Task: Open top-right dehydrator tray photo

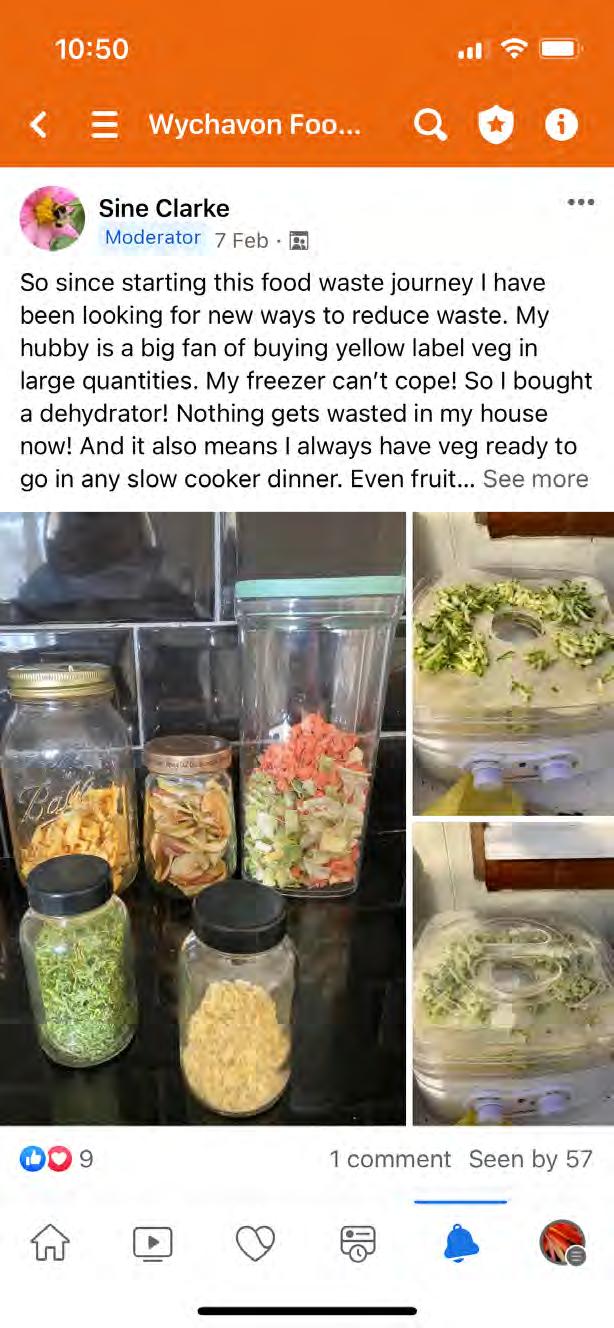Action: pos(514,664)
